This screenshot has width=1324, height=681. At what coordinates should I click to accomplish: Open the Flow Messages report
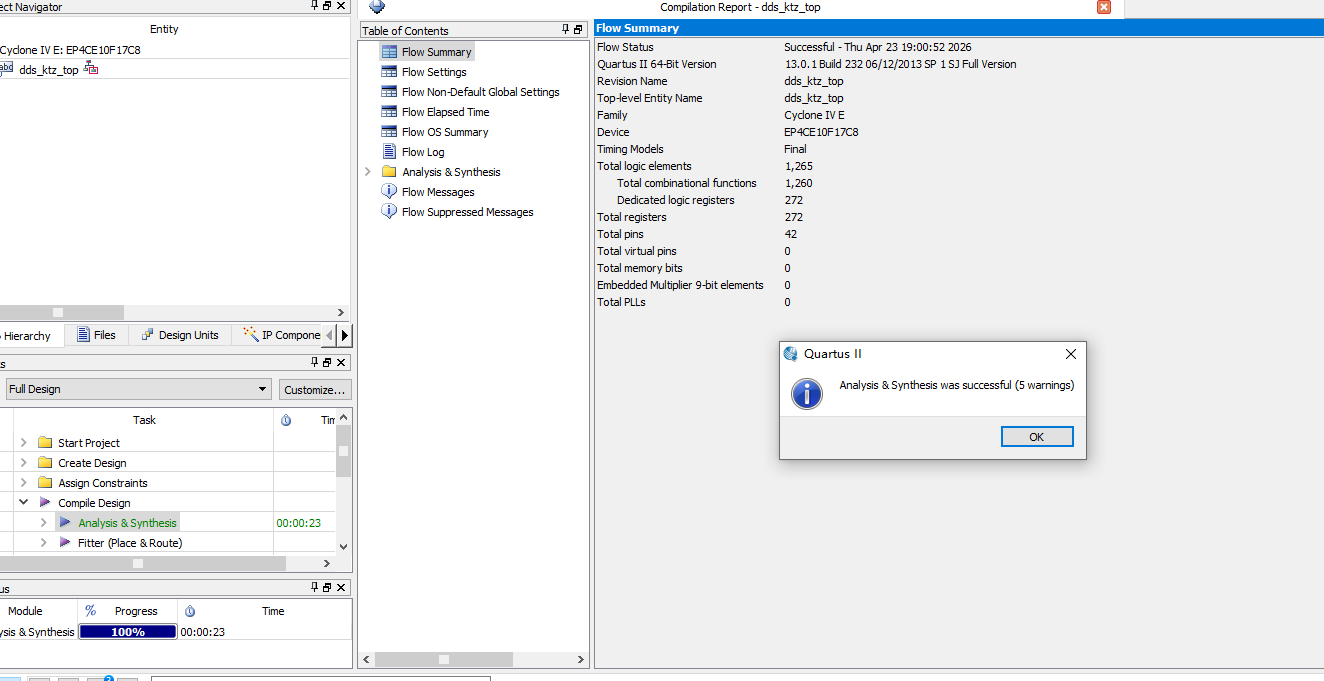[438, 192]
